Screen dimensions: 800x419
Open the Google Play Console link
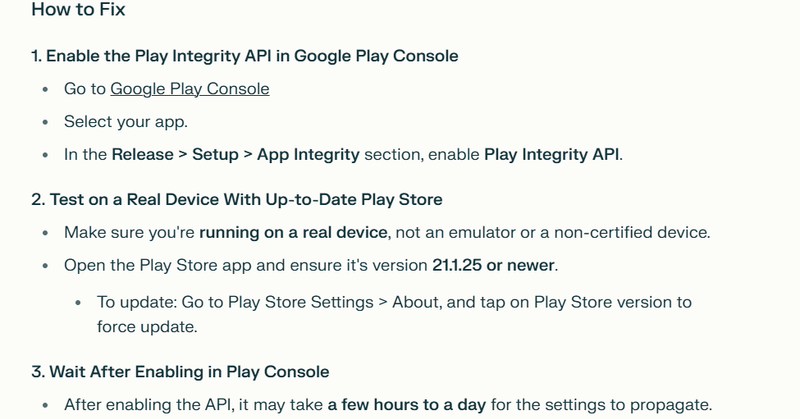(190, 89)
